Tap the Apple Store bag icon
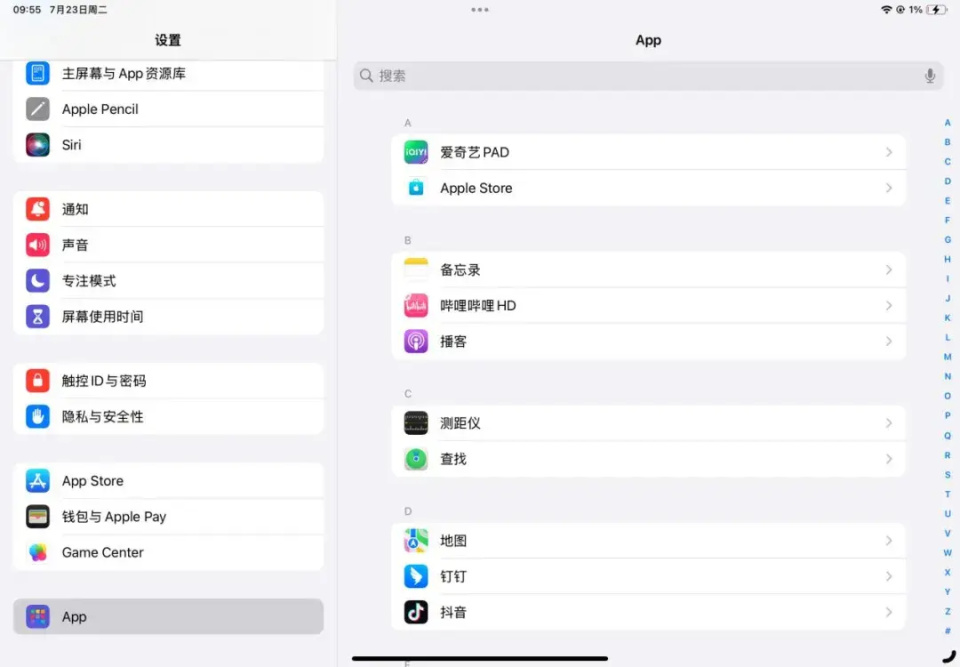This screenshot has height=667, width=960. [416, 188]
